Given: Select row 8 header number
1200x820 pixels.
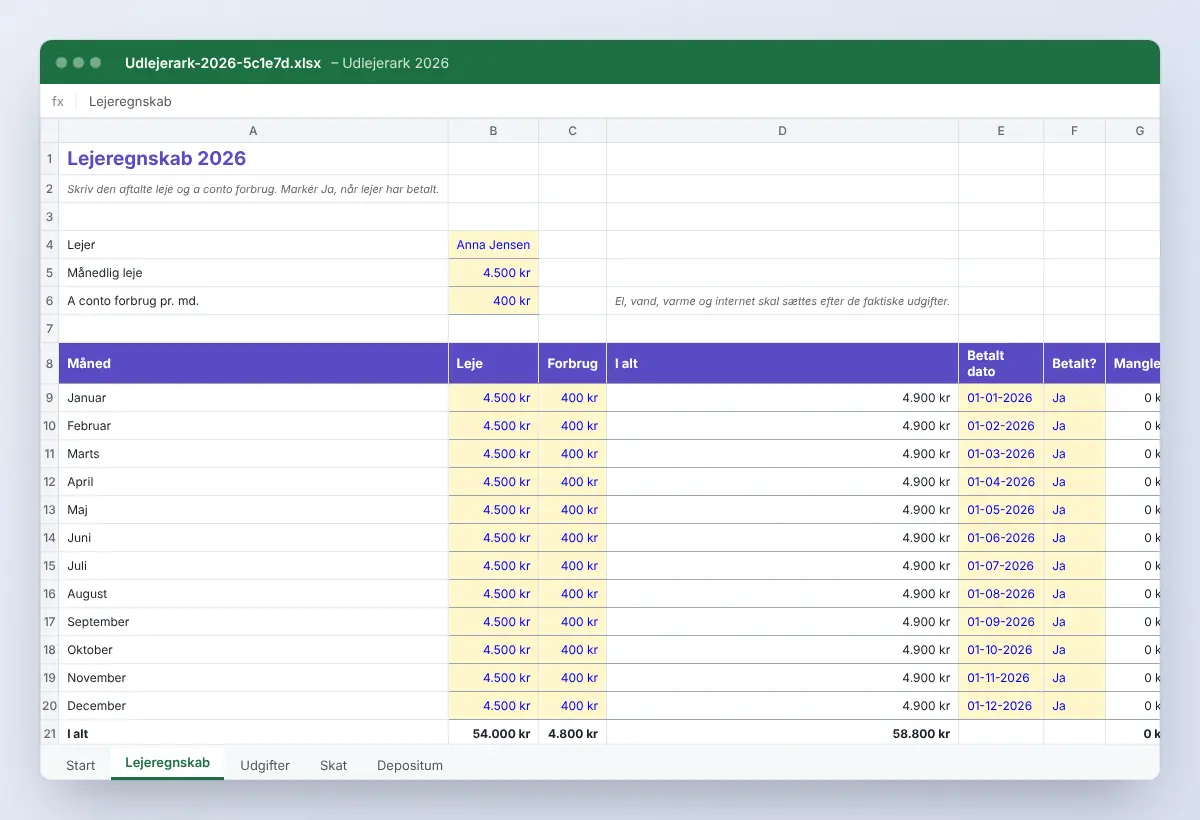Looking at the screenshot, I should click(x=49, y=363).
